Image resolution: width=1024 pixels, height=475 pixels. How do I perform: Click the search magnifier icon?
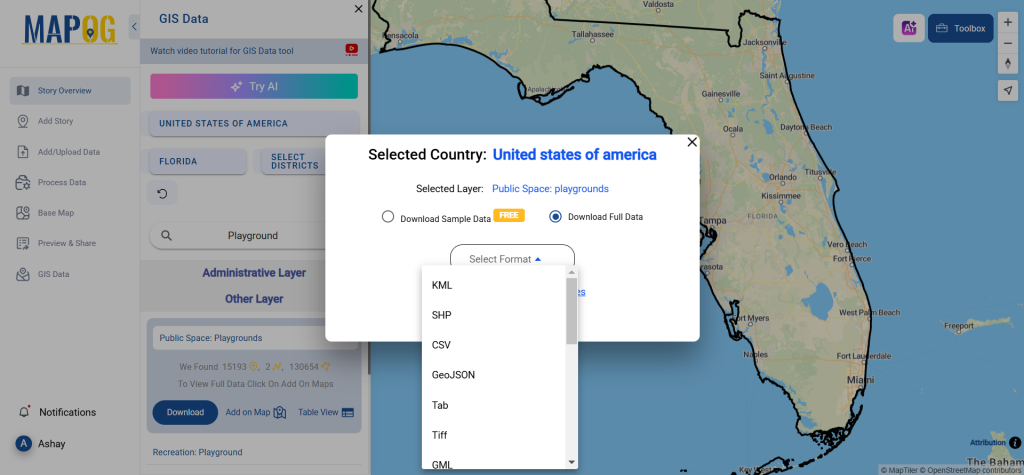click(167, 236)
